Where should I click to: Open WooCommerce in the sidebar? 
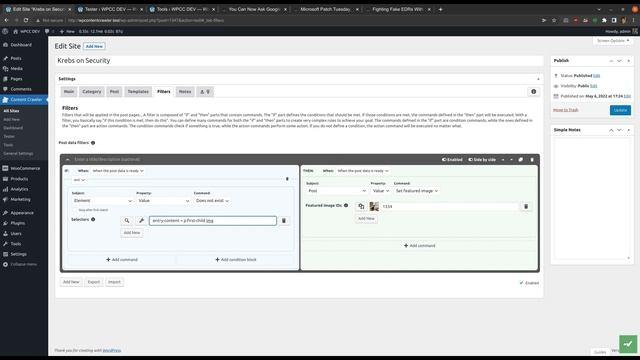(x=25, y=168)
